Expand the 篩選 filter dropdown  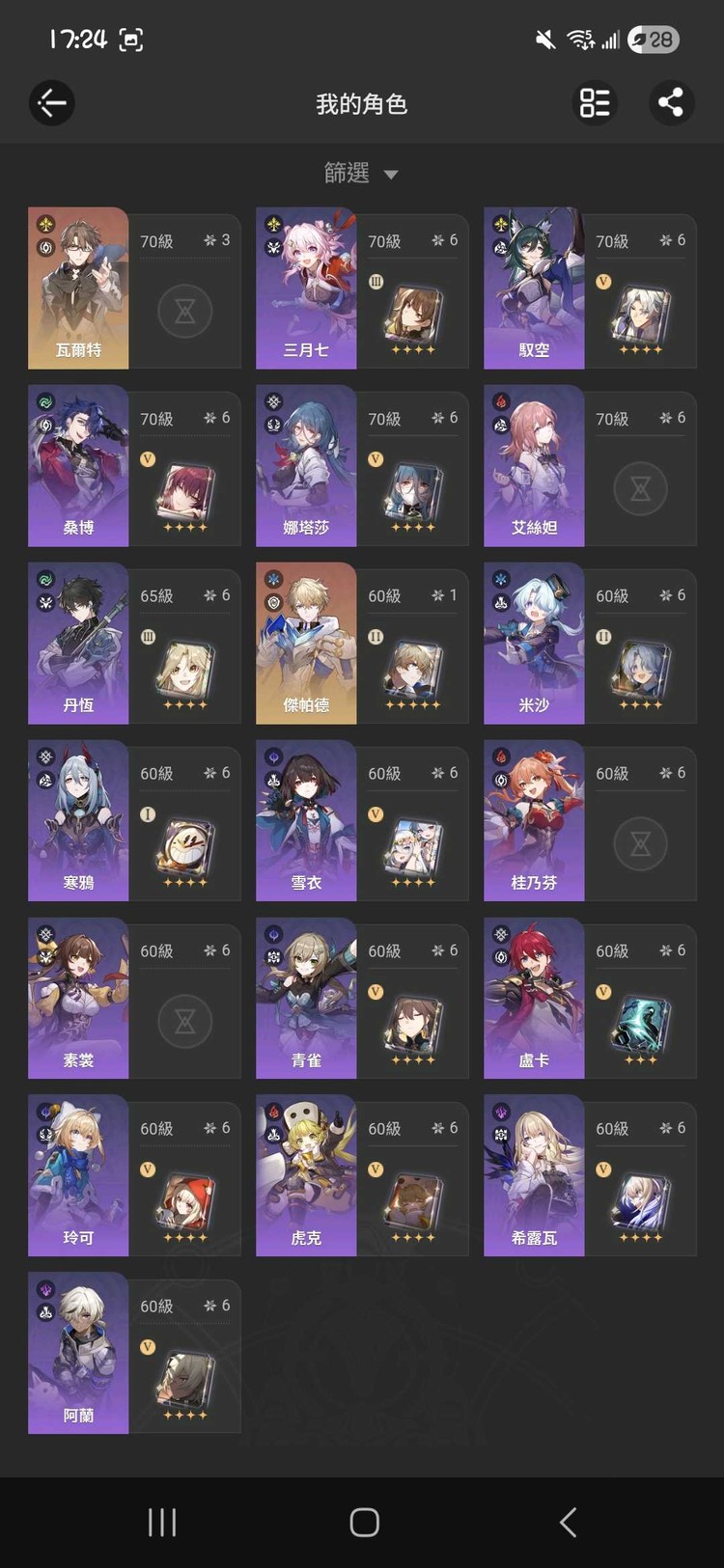click(361, 174)
